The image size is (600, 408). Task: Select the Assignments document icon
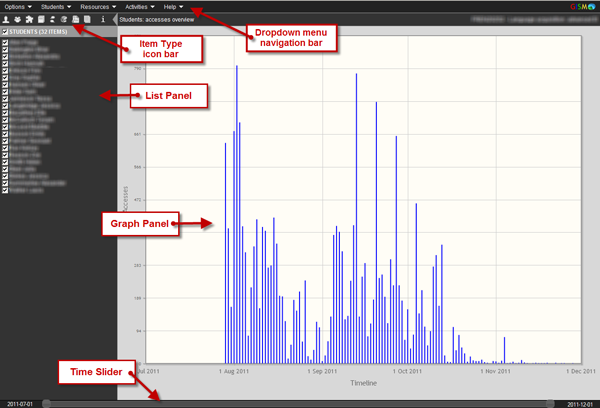coord(76,20)
